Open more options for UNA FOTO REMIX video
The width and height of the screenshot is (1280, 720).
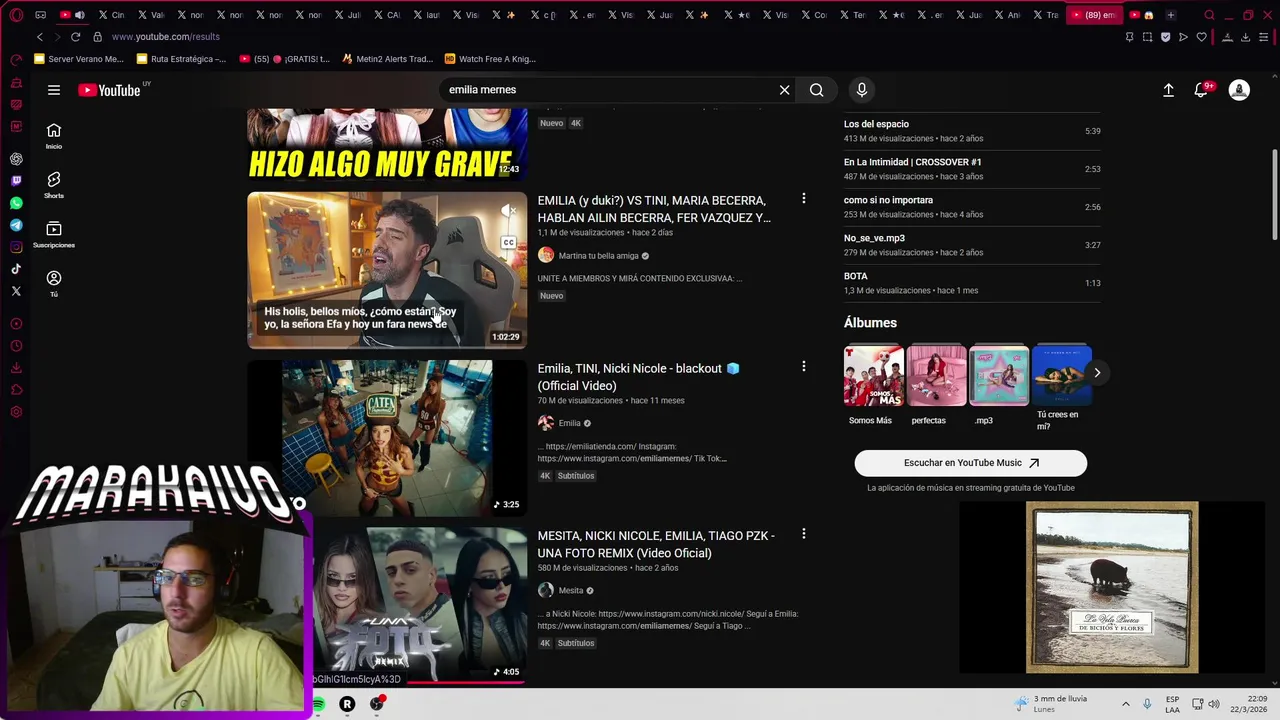(803, 534)
